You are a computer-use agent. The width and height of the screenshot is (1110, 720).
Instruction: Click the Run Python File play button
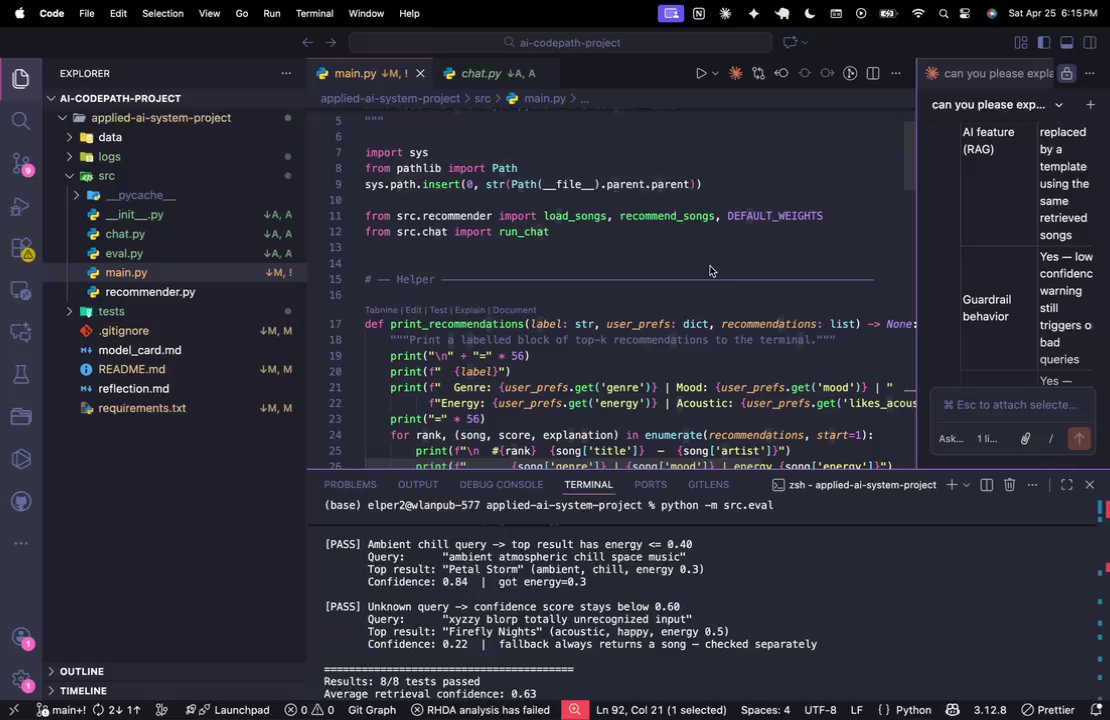[701, 74]
